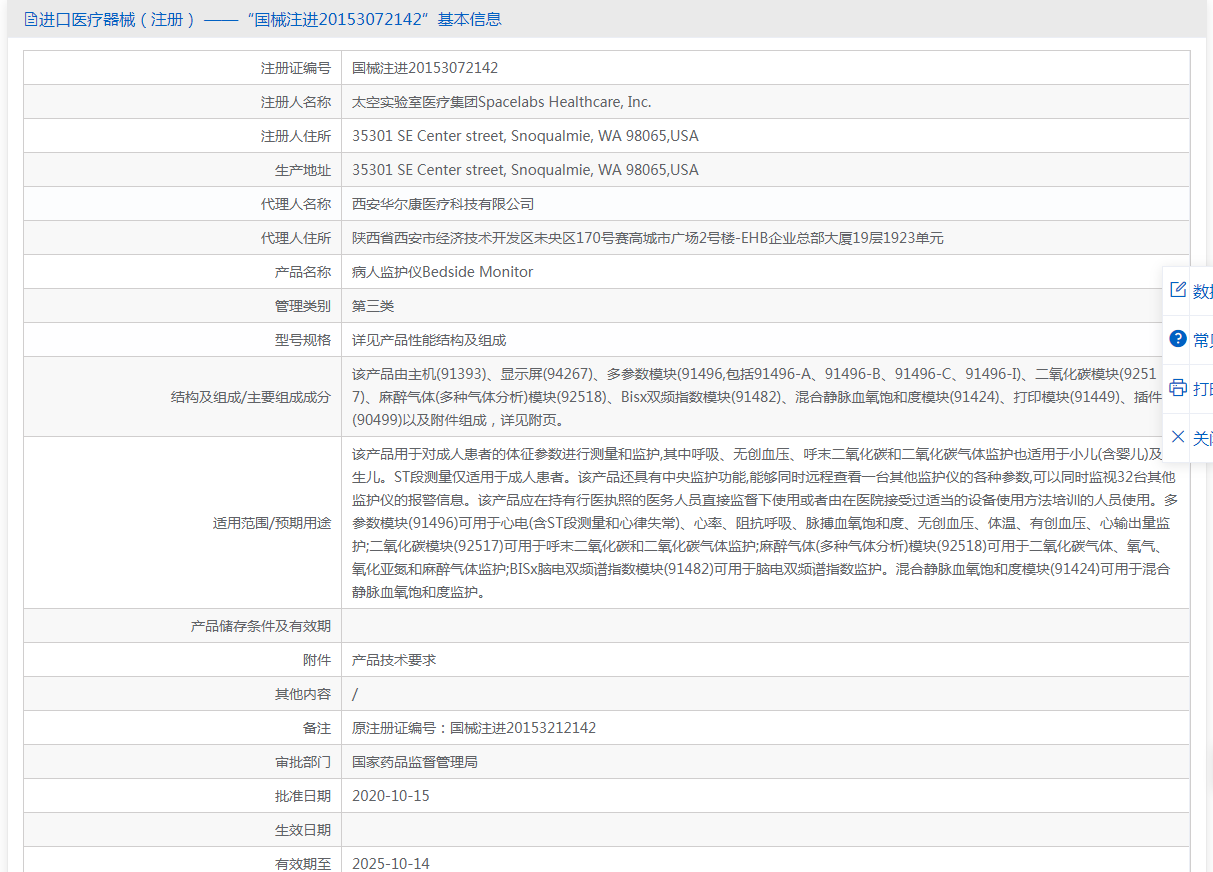Click the 注册人名称 label cell
This screenshot has height=872, width=1213.
(183, 102)
